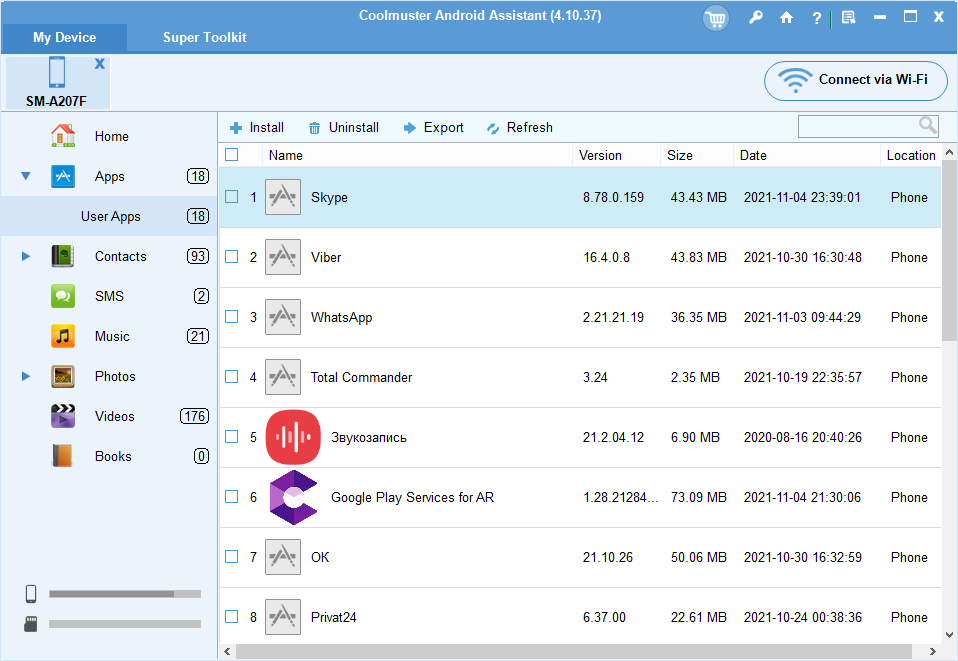Viewport: 958px width, 661px height.
Task: Check the Skype app checkbox
Action: pos(232,197)
